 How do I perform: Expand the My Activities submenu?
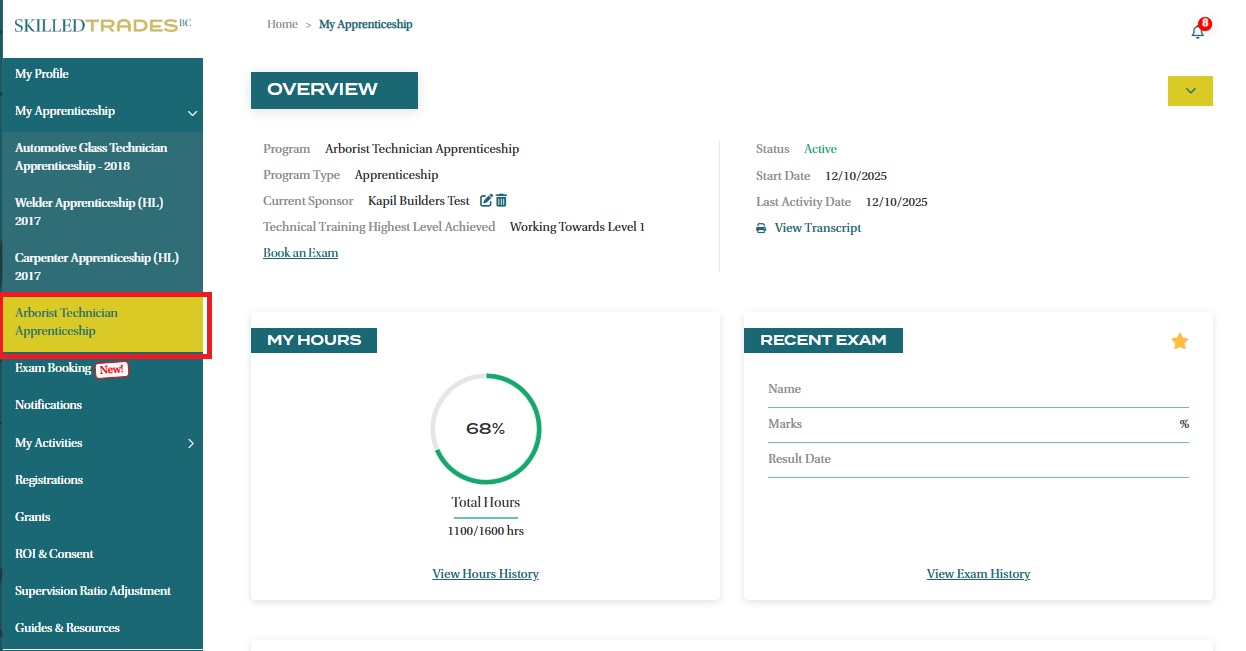pyautogui.click(x=191, y=443)
